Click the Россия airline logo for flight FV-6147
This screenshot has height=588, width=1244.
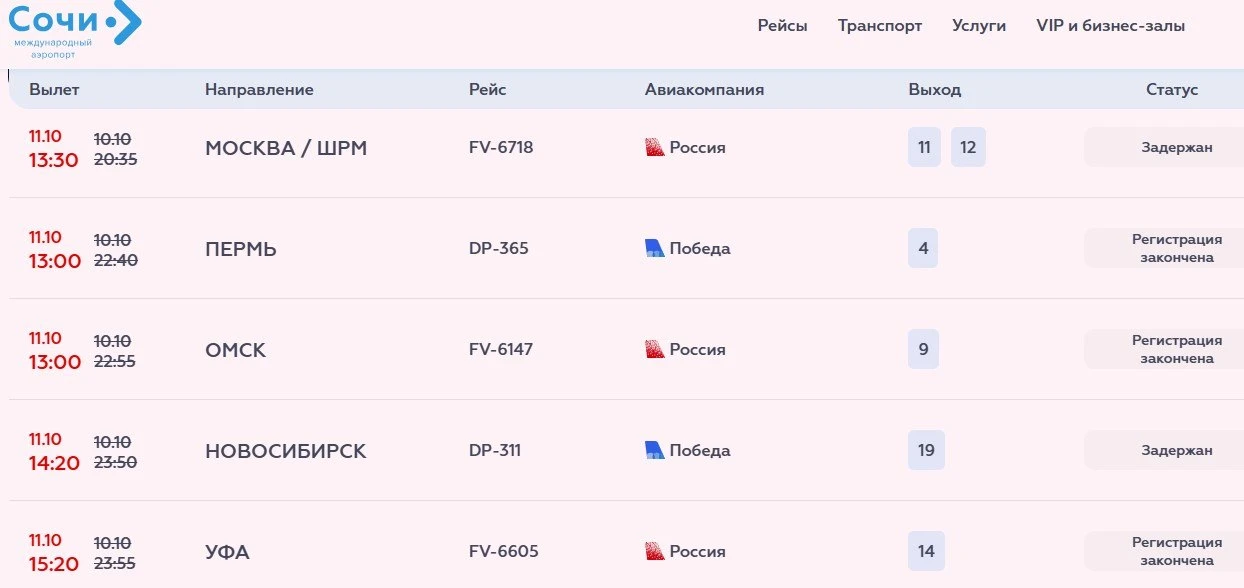[655, 350]
